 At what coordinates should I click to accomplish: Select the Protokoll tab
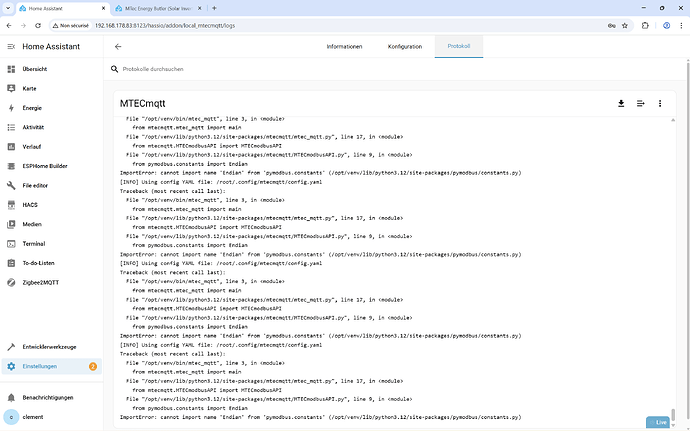point(459,46)
